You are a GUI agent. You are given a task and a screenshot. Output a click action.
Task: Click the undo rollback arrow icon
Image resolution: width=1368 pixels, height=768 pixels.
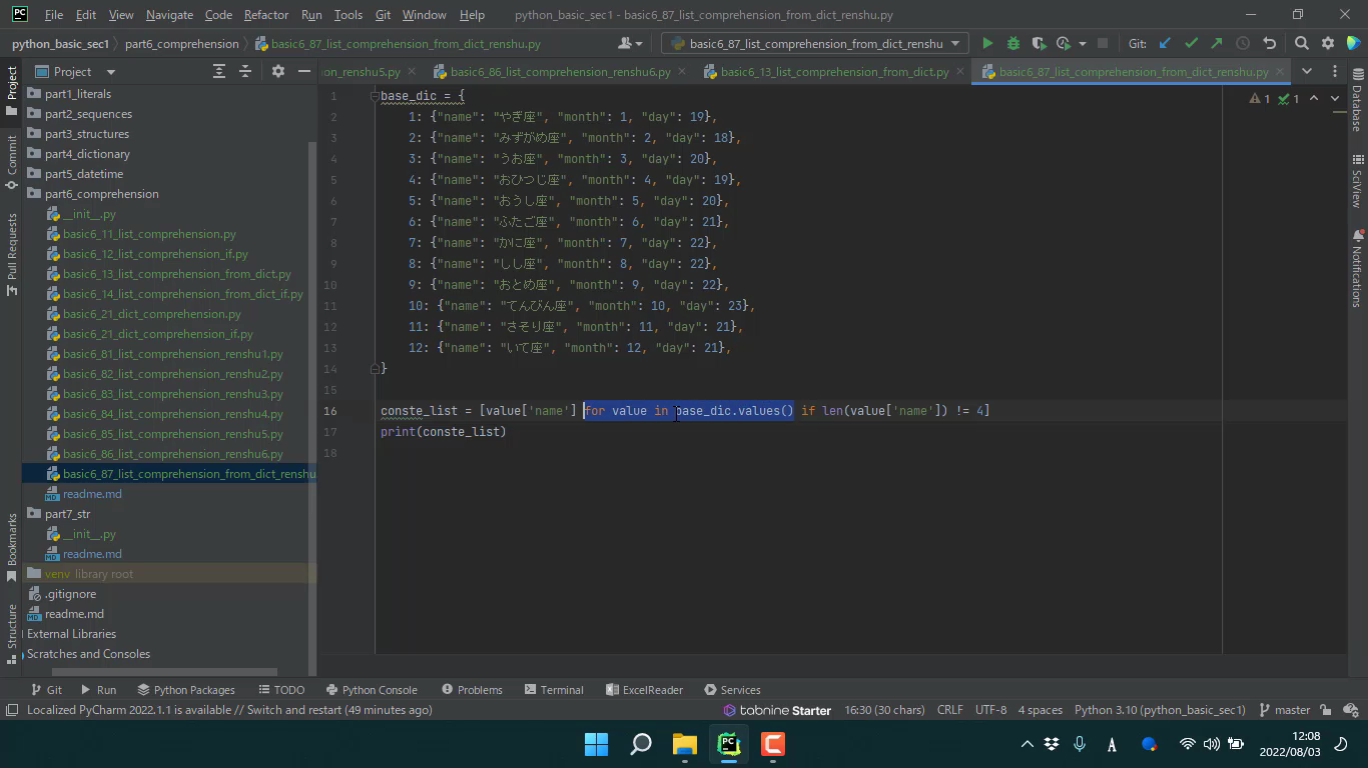click(x=1269, y=43)
